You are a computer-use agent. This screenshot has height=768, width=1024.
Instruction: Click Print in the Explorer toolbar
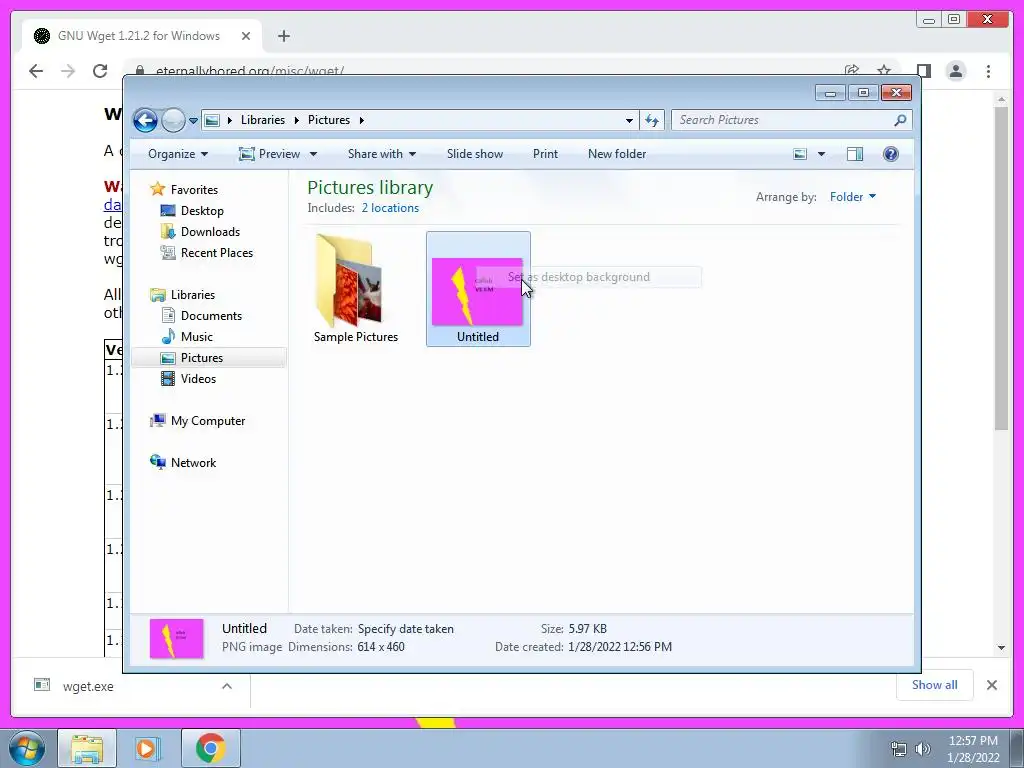(545, 154)
